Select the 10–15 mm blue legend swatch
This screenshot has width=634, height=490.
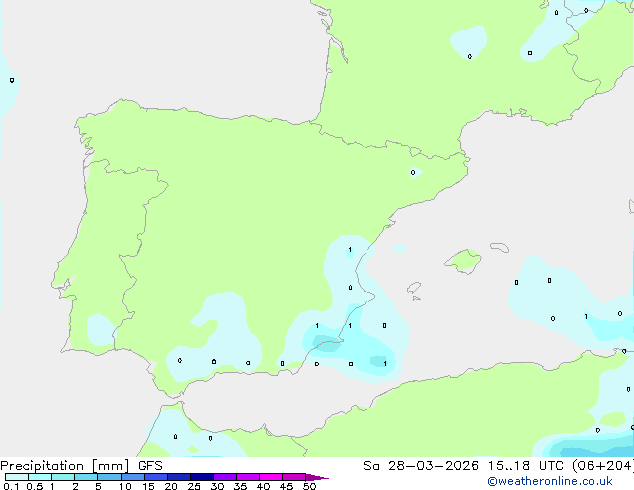(133, 477)
